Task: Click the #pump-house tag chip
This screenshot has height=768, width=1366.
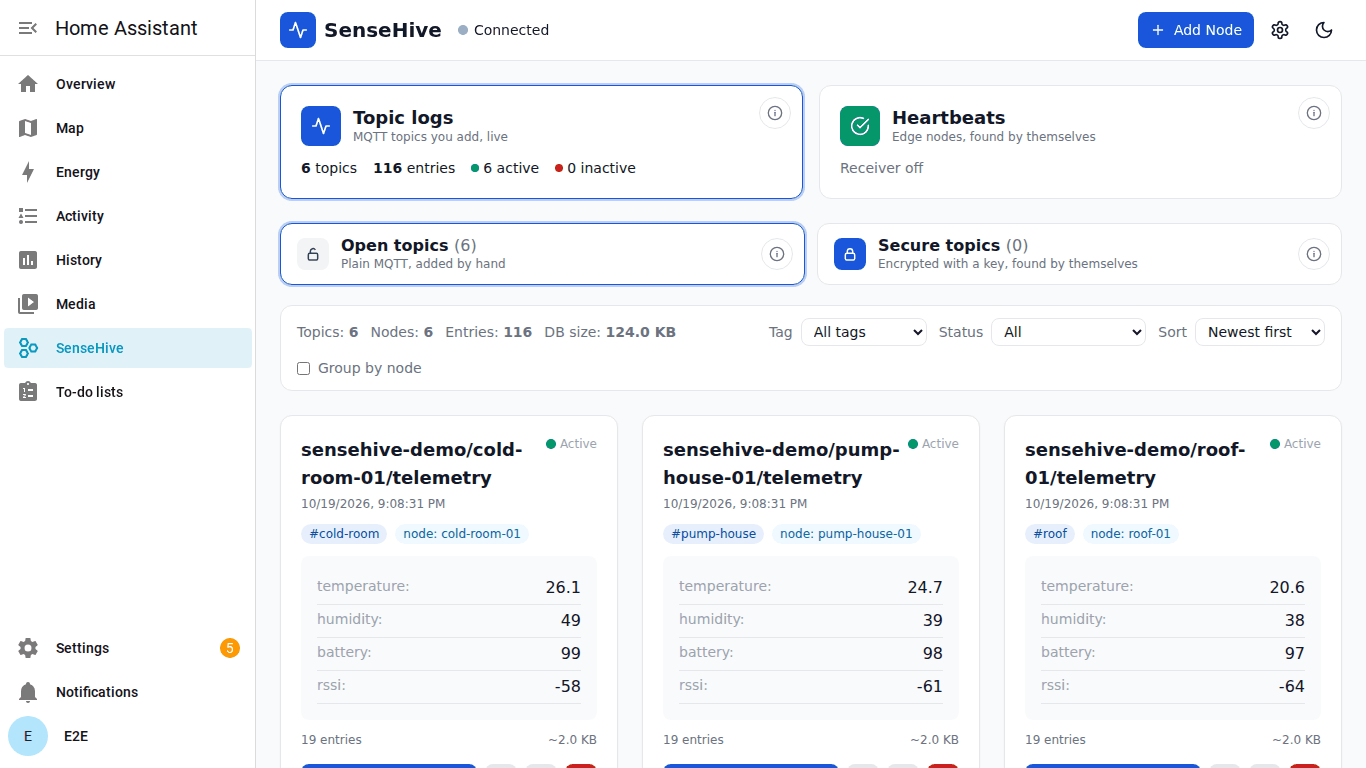Action: click(x=713, y=534)
